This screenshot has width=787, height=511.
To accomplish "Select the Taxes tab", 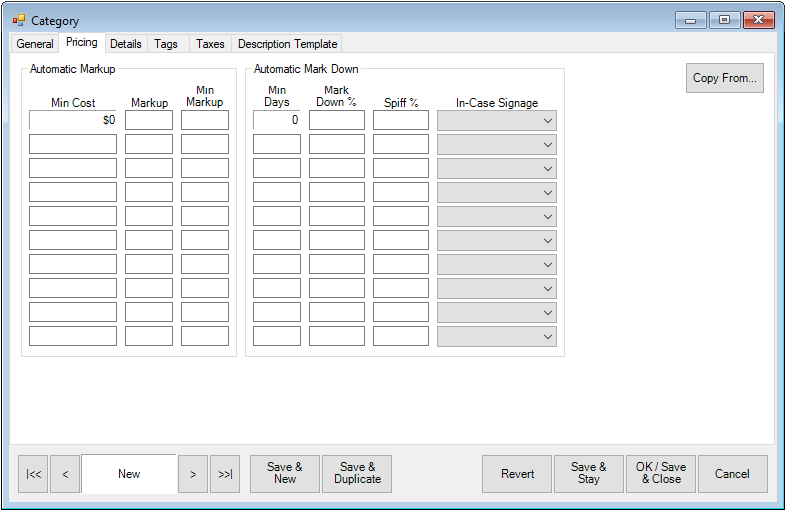I will coord(210,44).
